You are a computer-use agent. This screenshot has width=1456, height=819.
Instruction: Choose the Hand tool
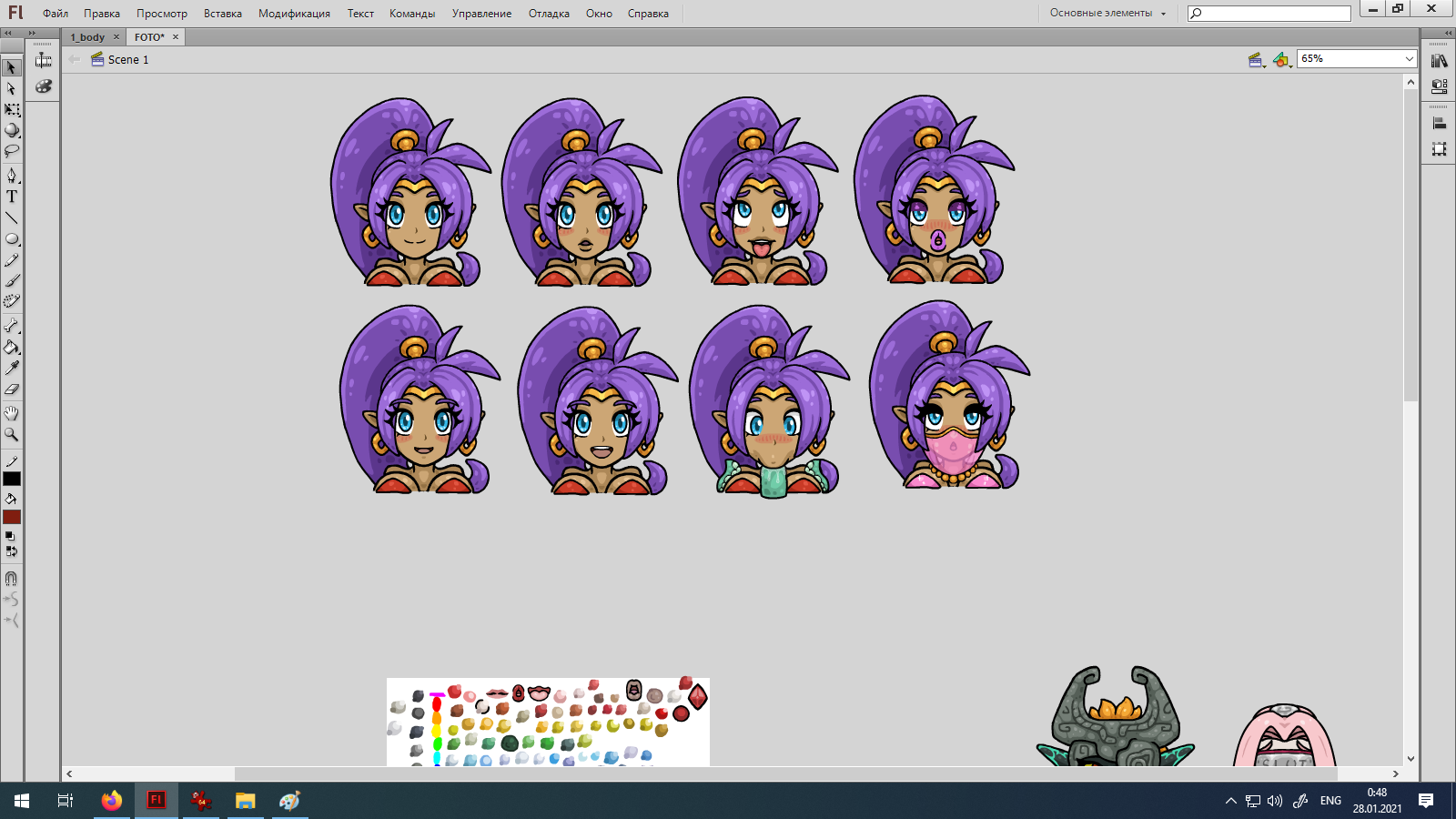(12, 413)
